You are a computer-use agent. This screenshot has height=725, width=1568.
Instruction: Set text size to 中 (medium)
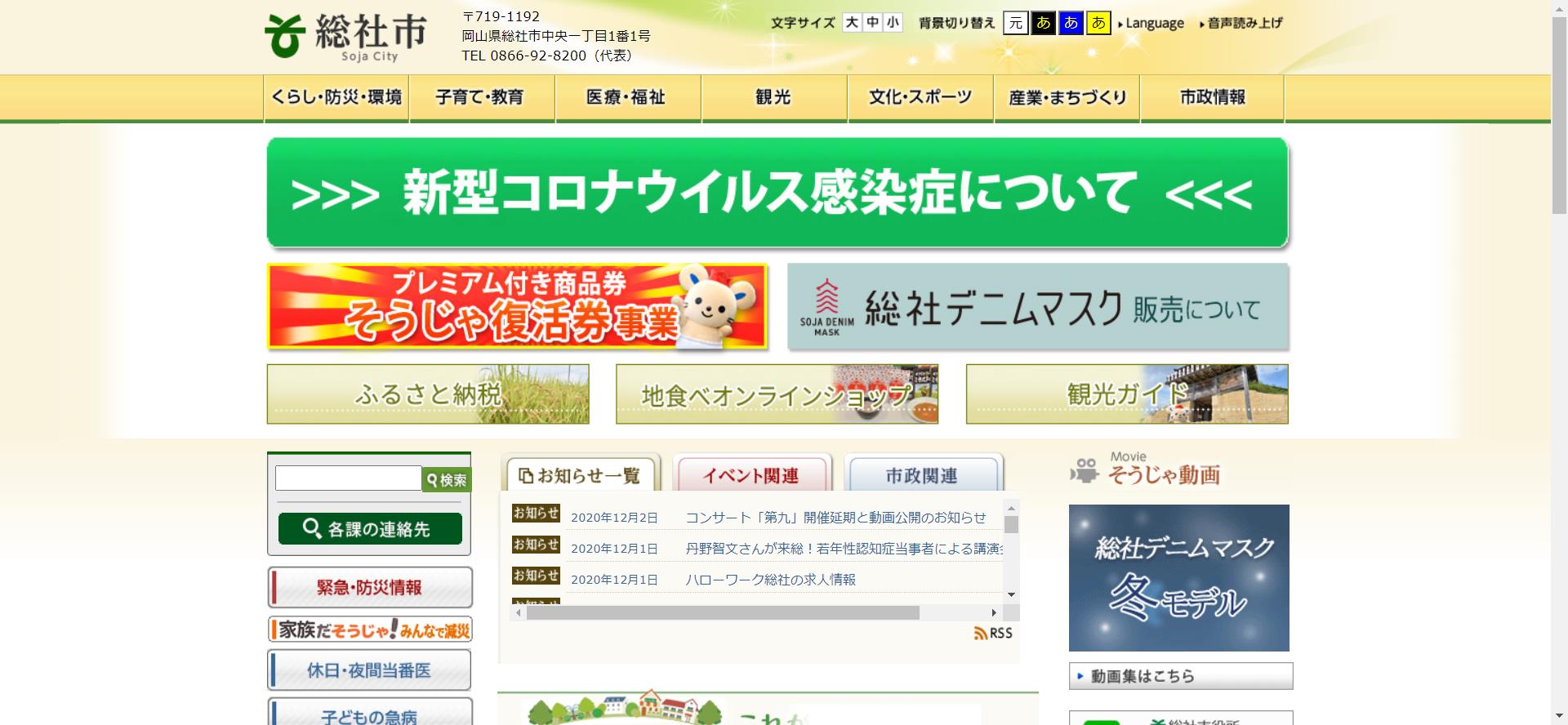[872, 23]
